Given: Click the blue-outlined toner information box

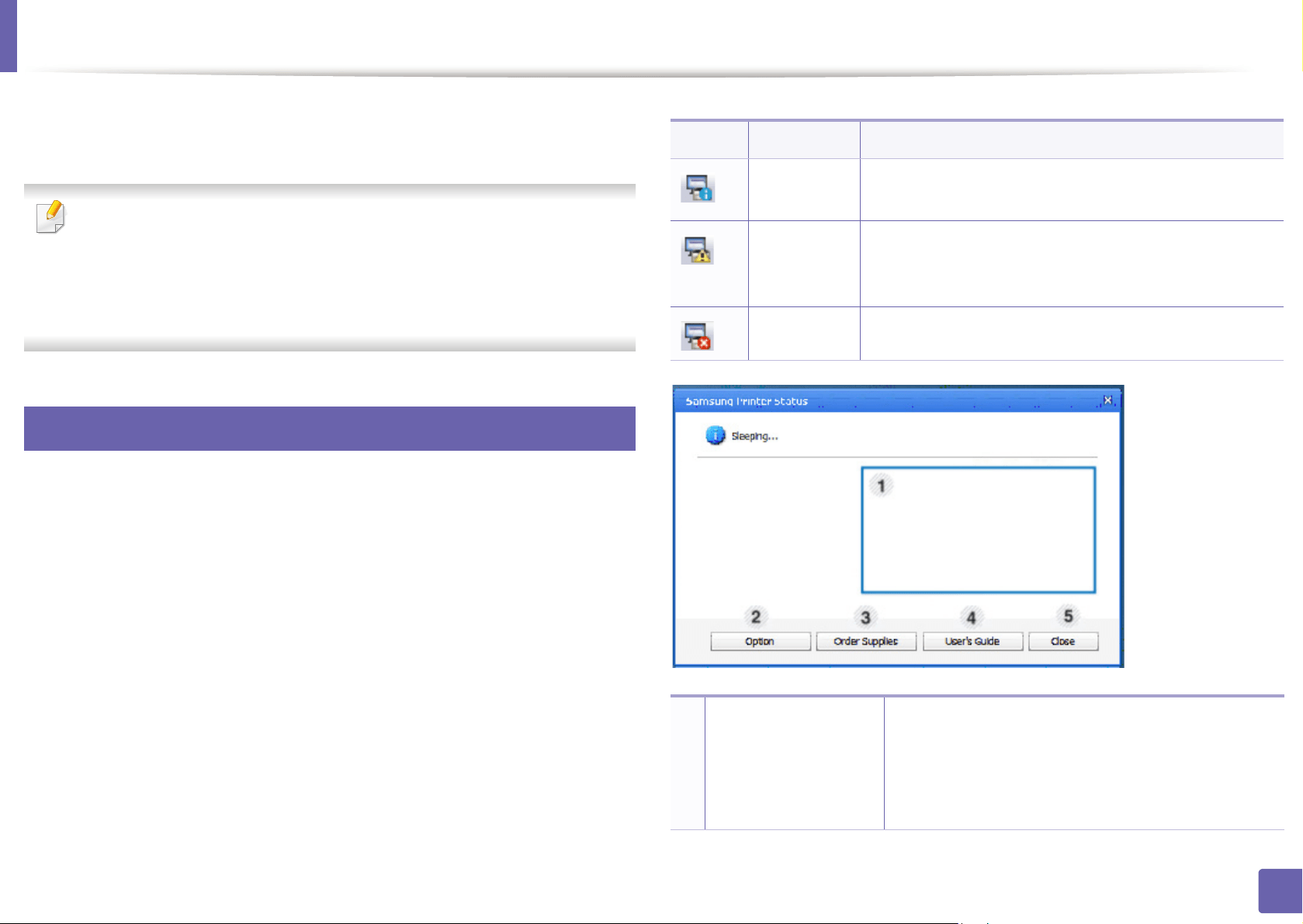Looking at the screenshot, I should (x=979, y=530).
